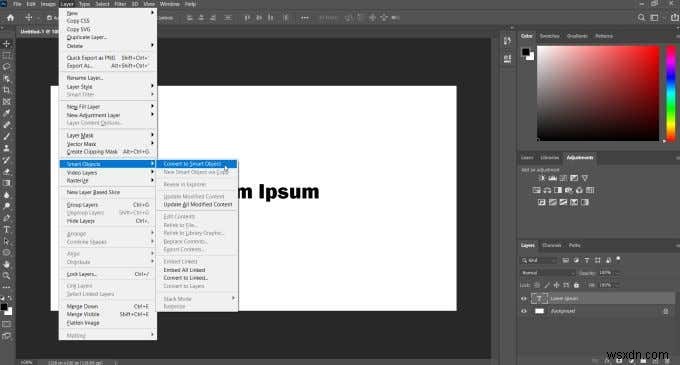The height and width of the screenshot is (365, 680).
Task: Open the blend mode Normal dropdown
Action: [548, 273]
